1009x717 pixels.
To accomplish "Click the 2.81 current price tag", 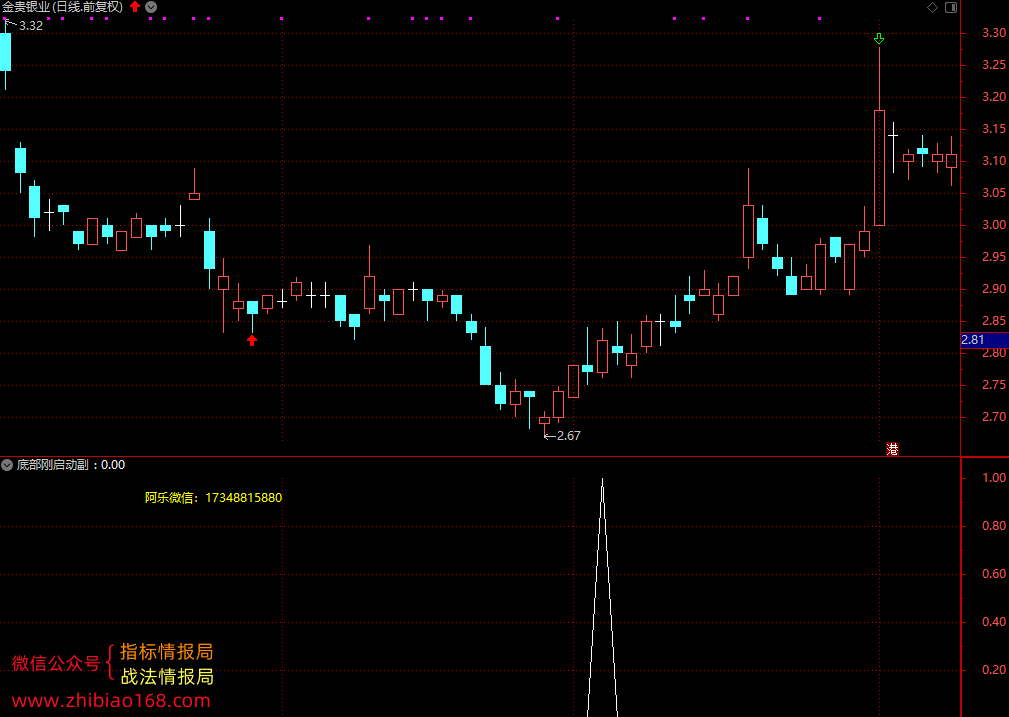I will point(984,340).
